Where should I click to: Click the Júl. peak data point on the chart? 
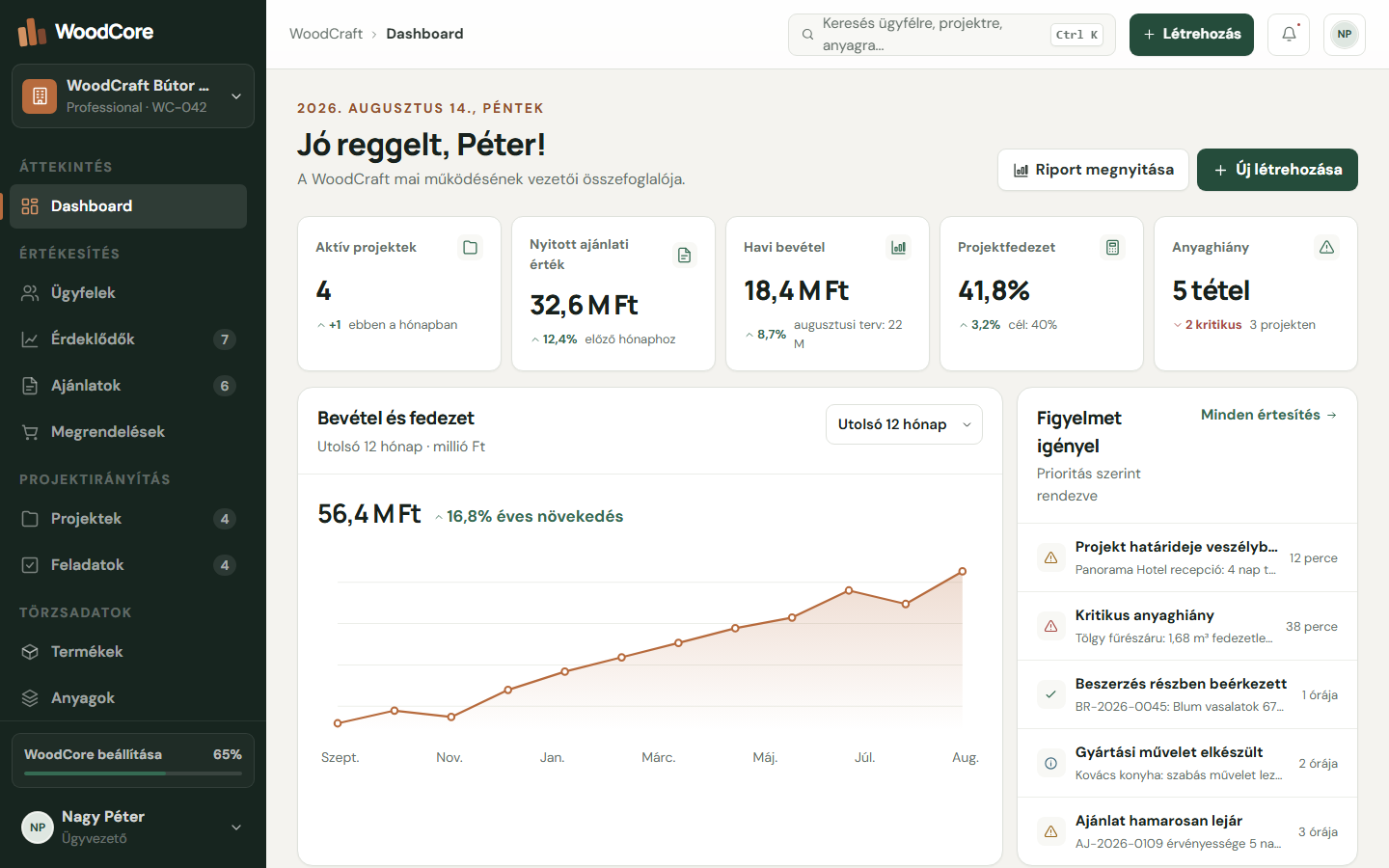point(849,590)
